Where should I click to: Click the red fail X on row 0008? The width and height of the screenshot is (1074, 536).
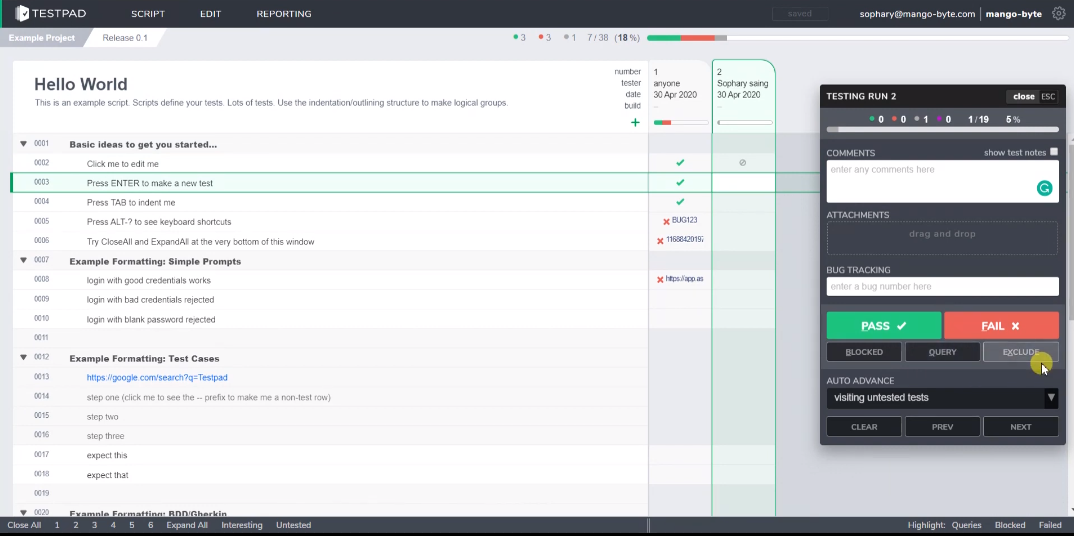(660, 279)
